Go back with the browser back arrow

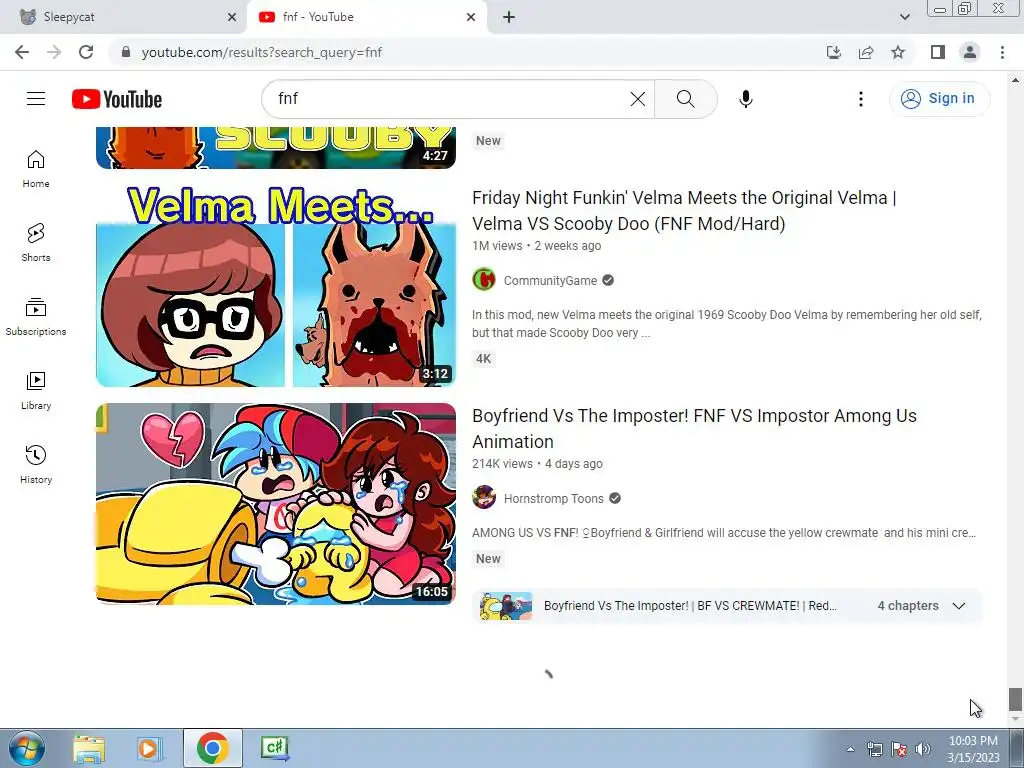coord(22,52)
